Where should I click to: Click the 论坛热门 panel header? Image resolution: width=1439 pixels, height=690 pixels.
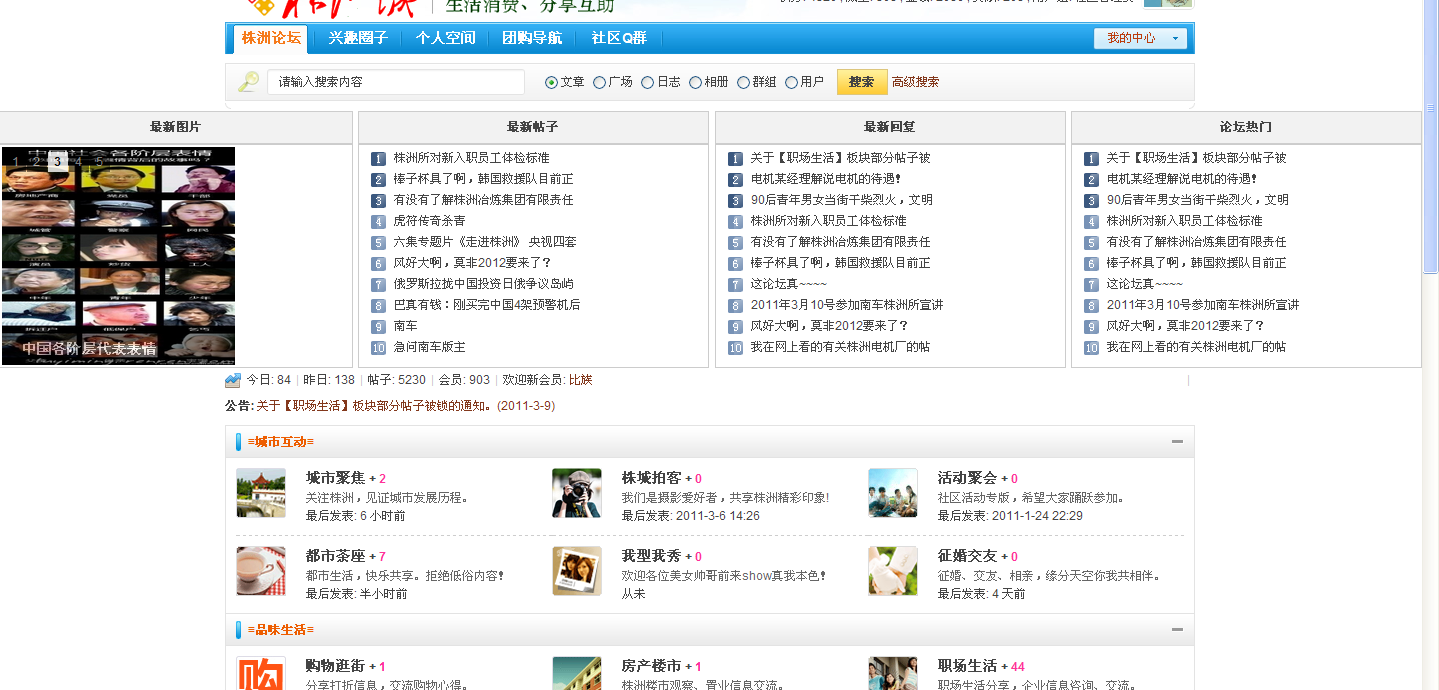pyautogui.click(x=1246, y=127)
